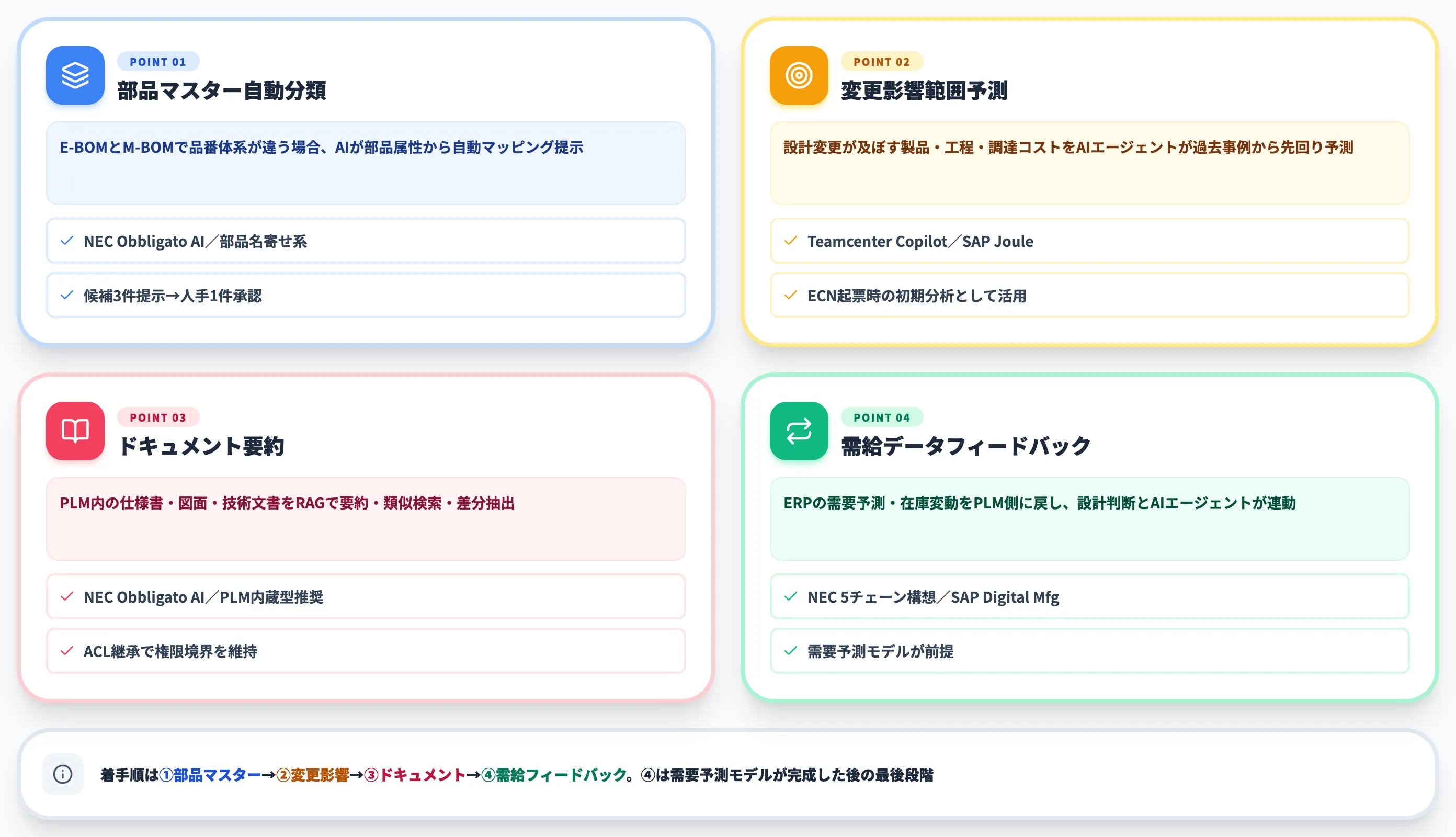Click checkmark beside NEC 5チェーン構想／SAP Digital Mfg
The height and width of the screenshot is (837, 1456).
pyautogui.click(x=791, y=597)
